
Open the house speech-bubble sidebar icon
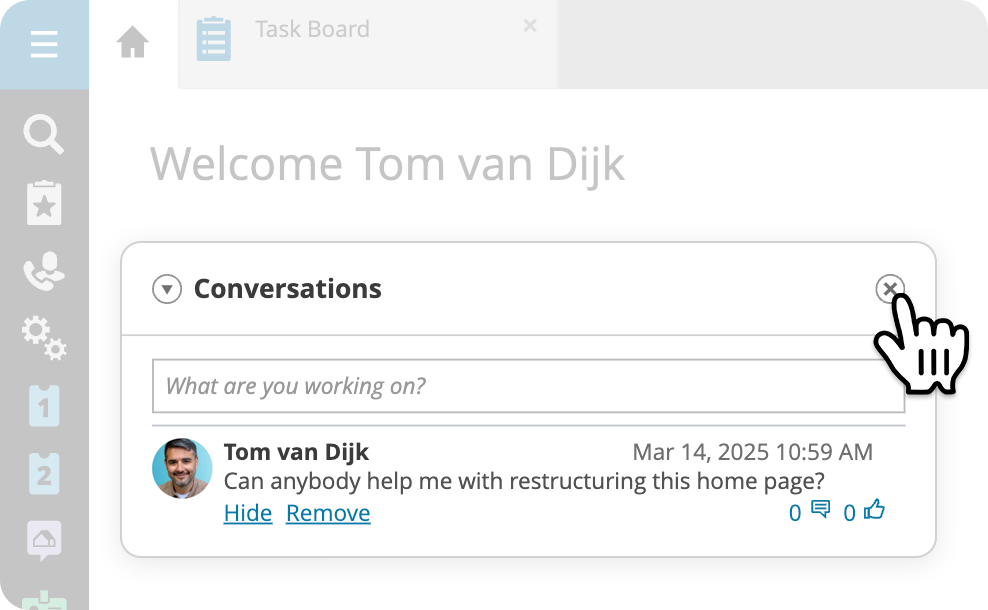[44, 540]
